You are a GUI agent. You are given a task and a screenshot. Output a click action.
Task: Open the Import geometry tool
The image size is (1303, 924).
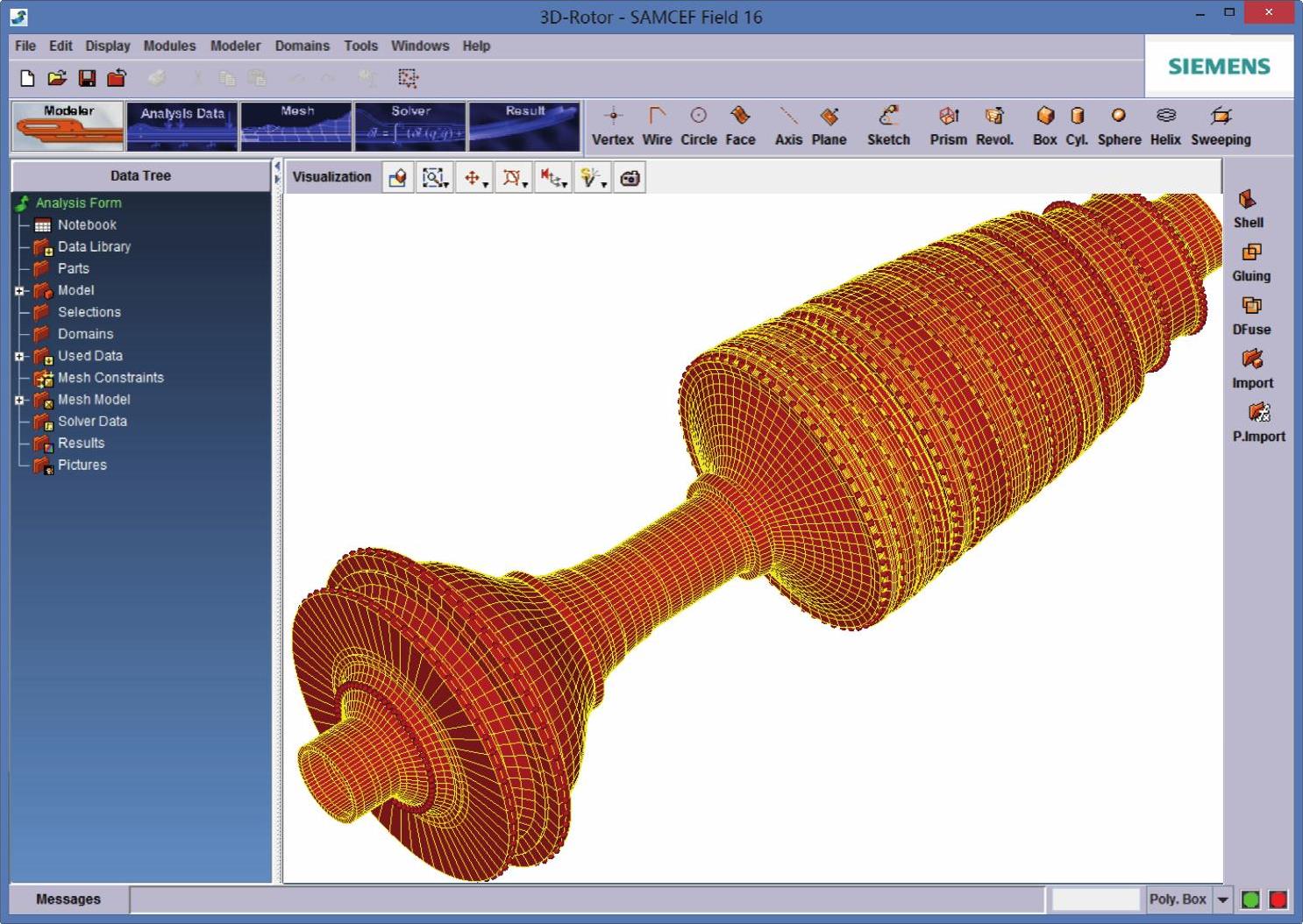1251,367
